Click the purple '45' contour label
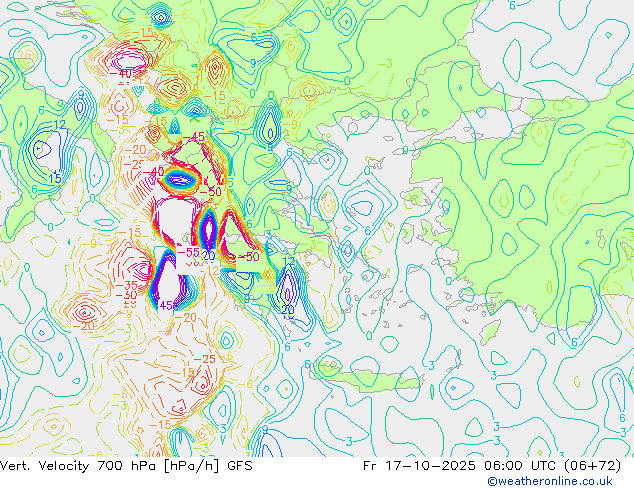The height and width of the screenshot is (490, 634). click(166, 305)
